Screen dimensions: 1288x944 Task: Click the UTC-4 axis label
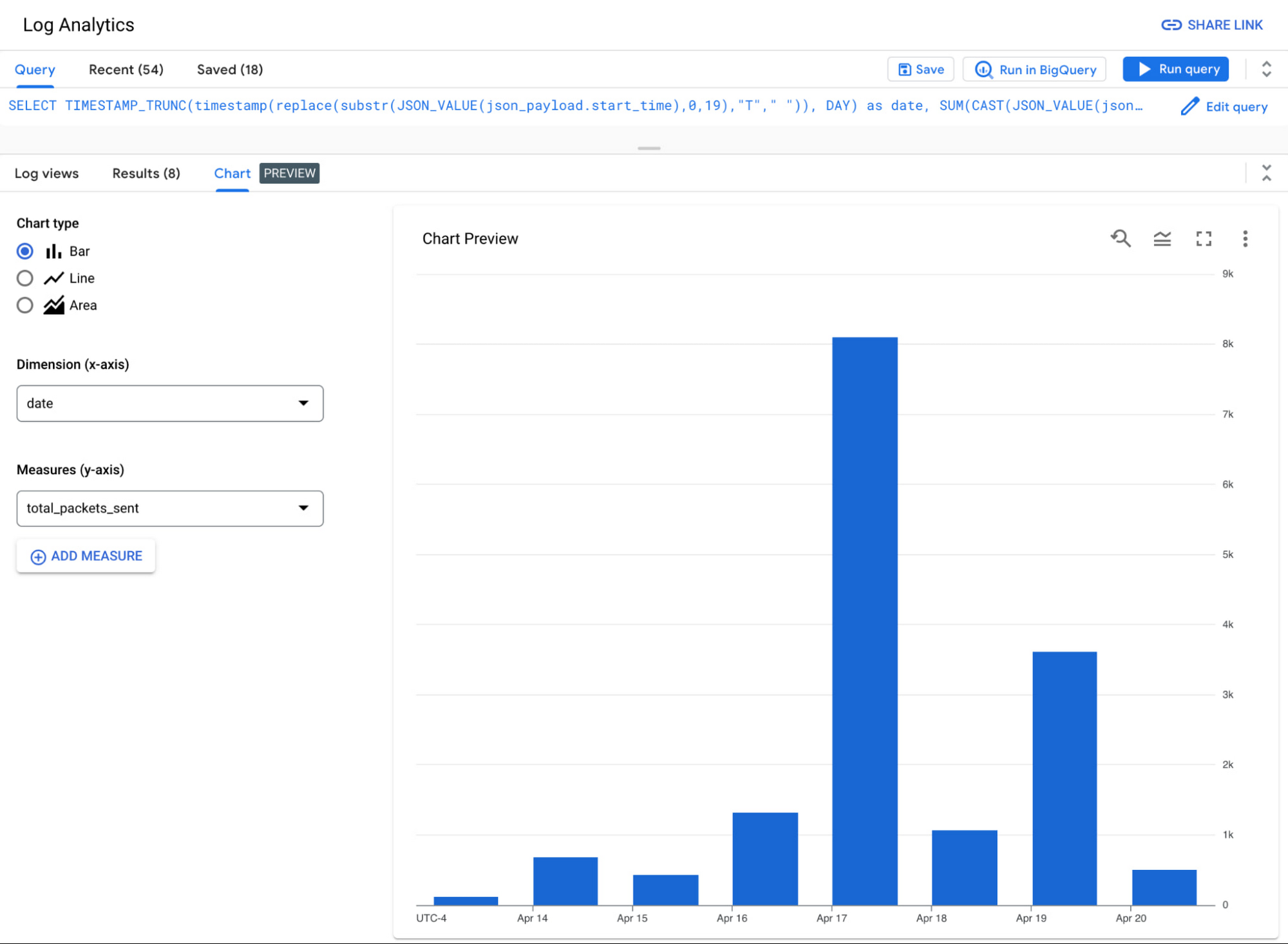pyautogui.click(x=431, y=918)
